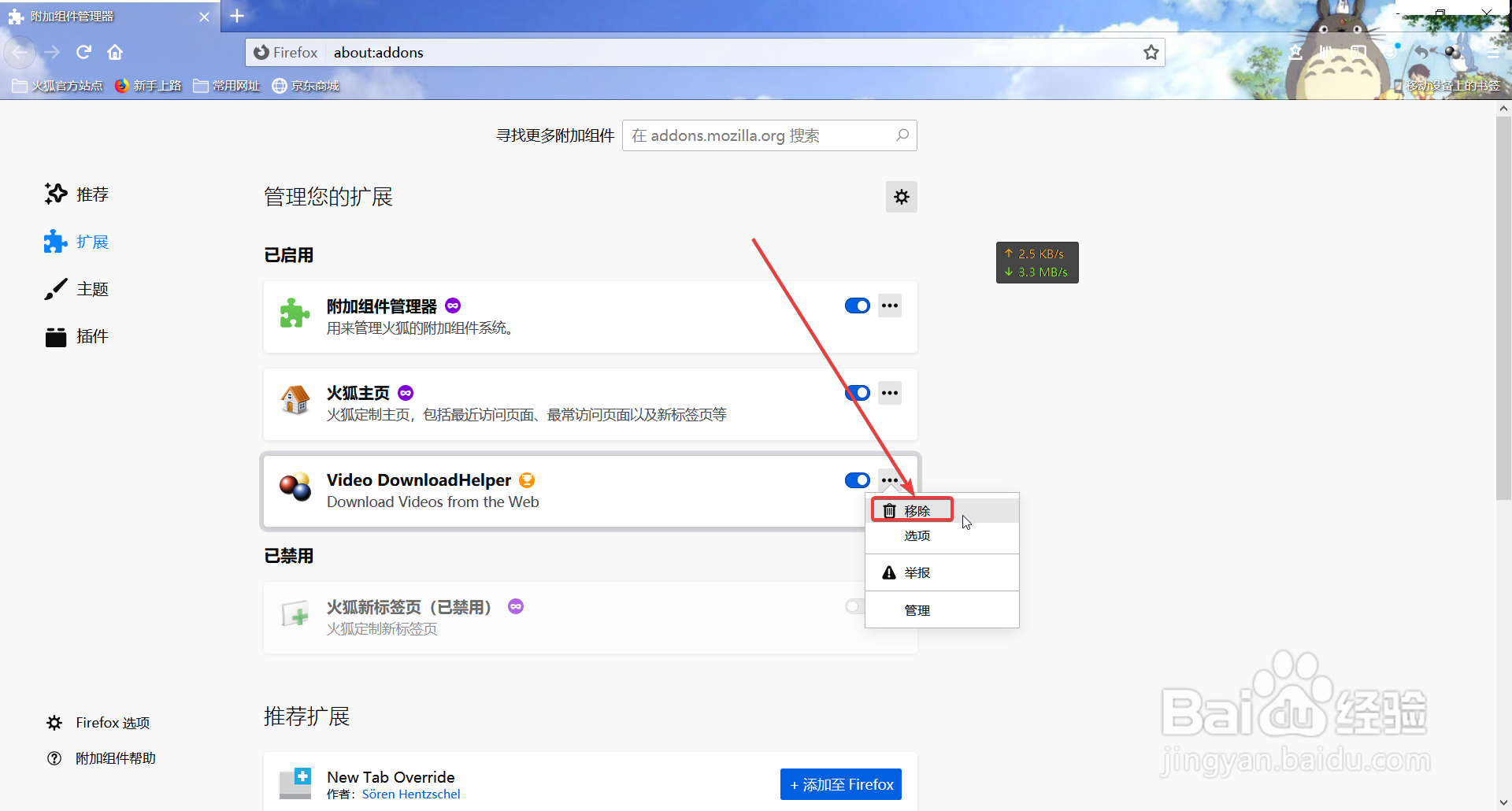Go to the 推荐 section in the sidebar
This screenshot has width=1512, height=811.
coord(76,194)
